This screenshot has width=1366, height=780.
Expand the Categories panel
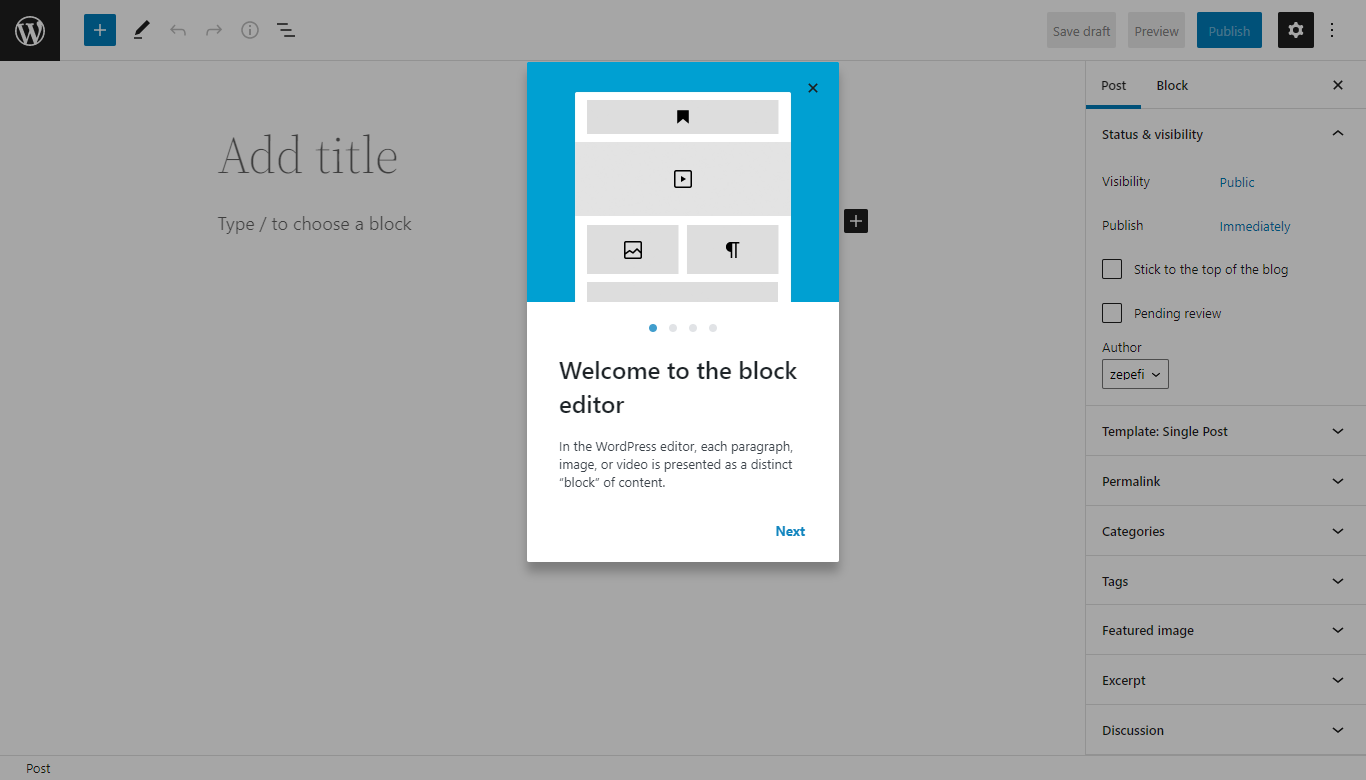click(1224, 531)
